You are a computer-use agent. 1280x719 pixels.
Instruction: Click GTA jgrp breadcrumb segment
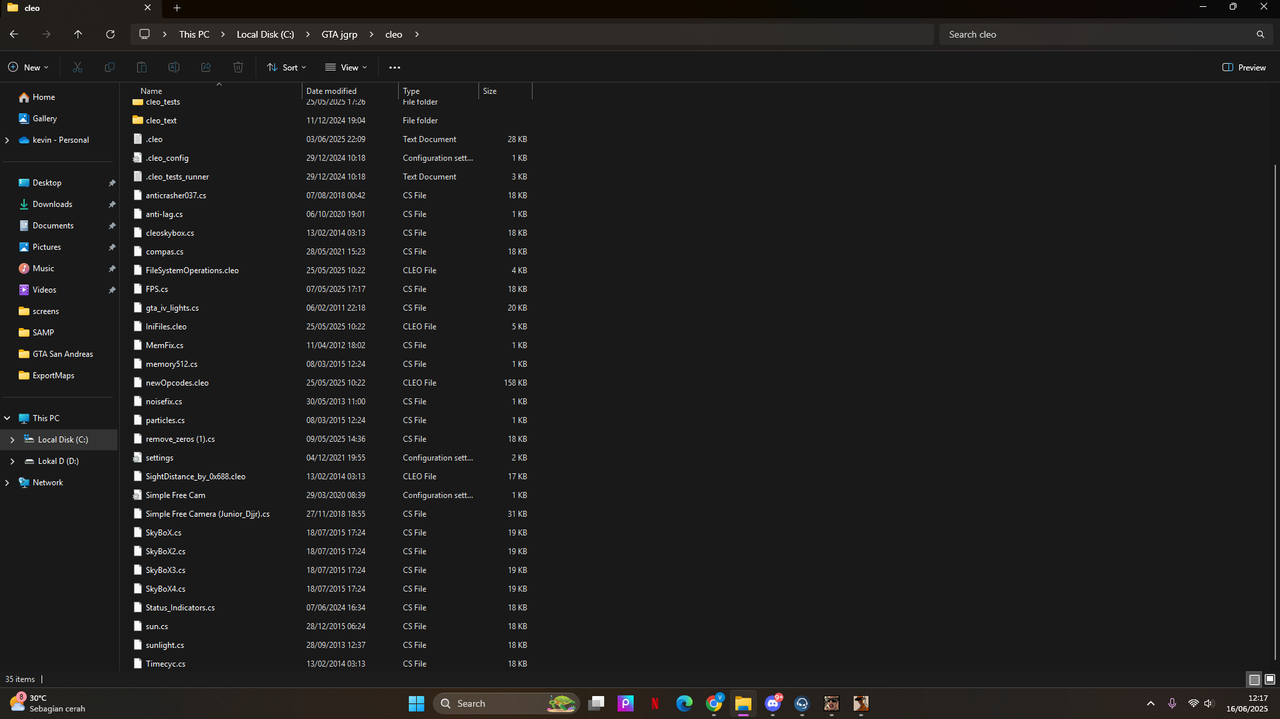point(337,34)
